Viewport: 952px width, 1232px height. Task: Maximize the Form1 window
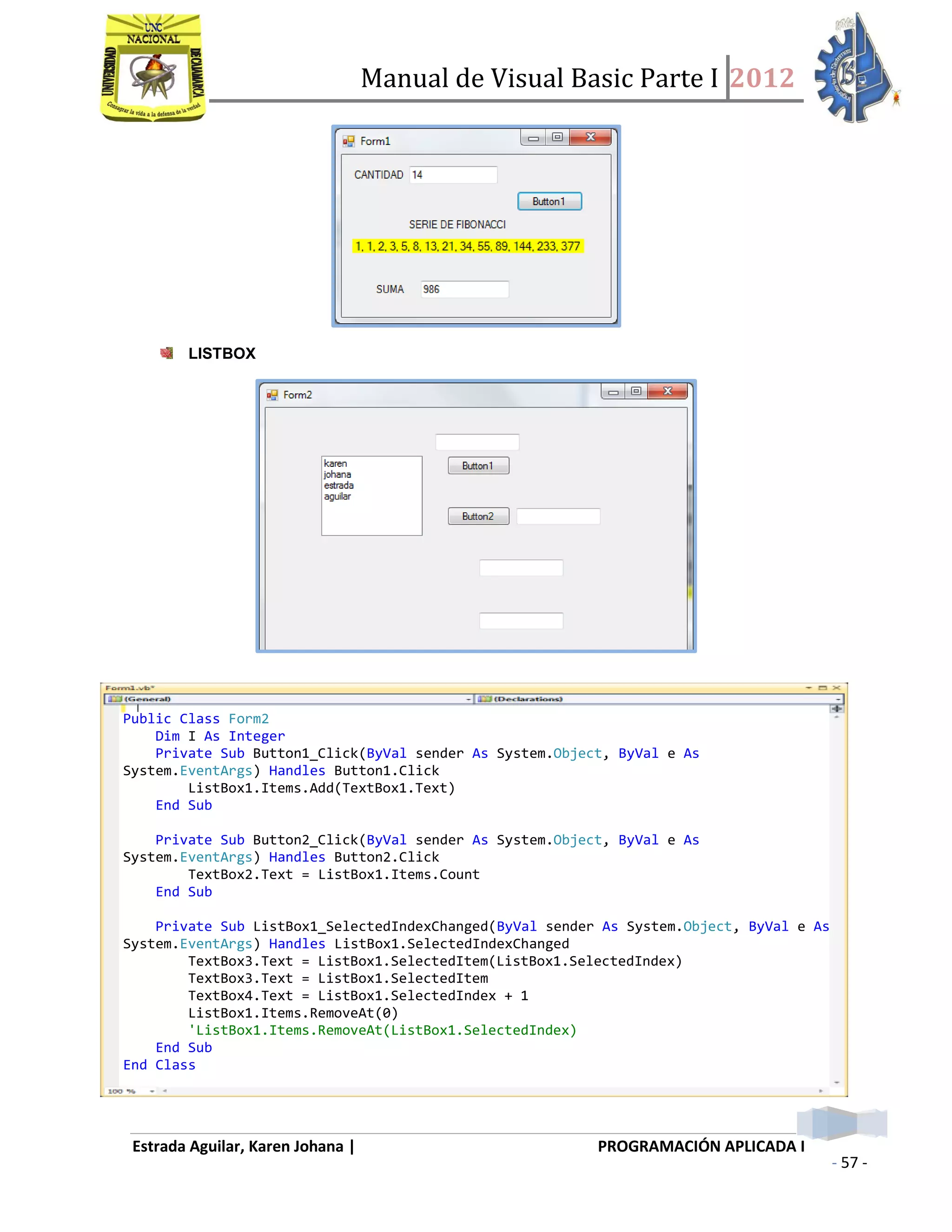[557, 138]
